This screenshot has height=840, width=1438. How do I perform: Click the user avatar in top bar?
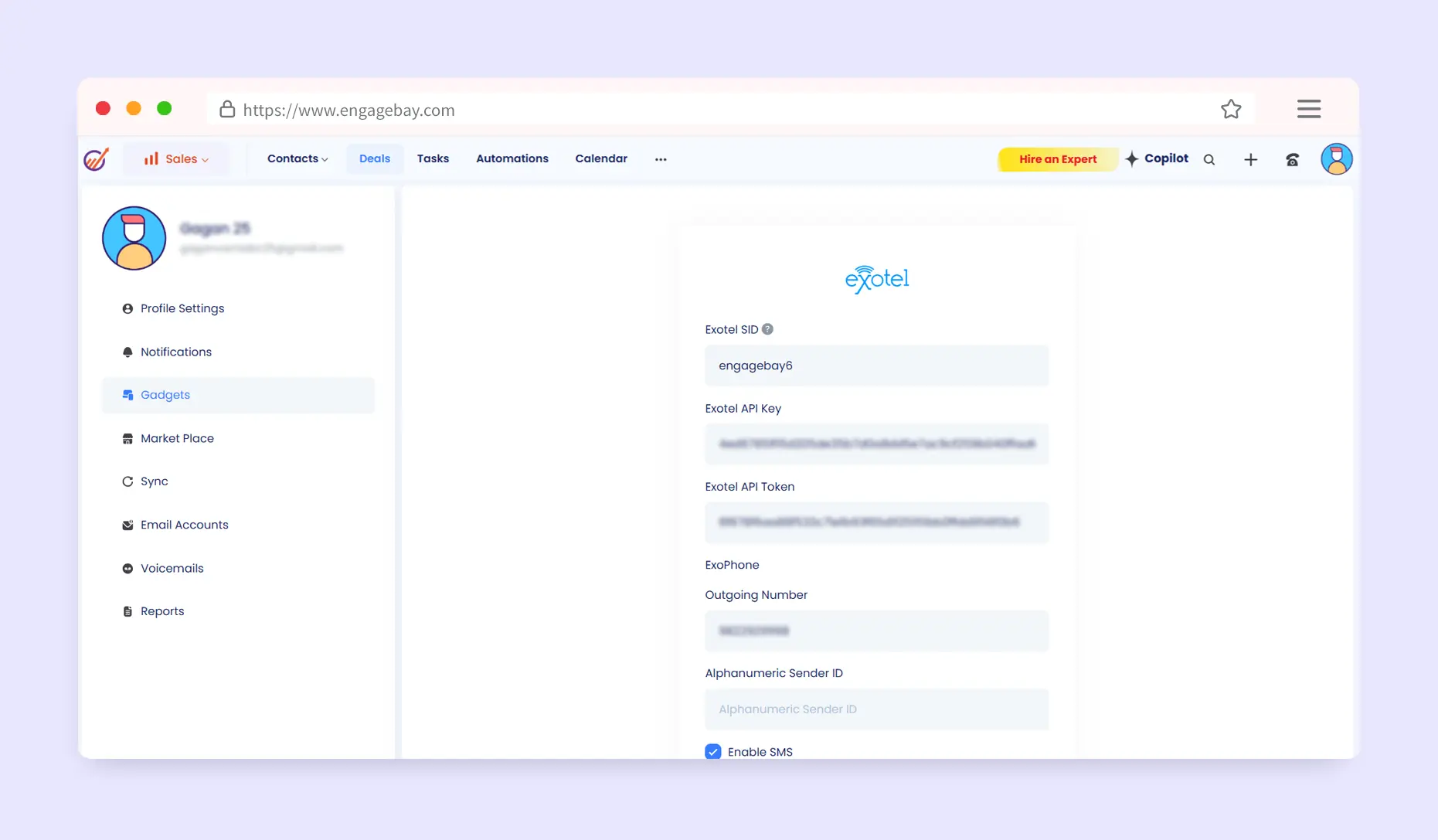point(1336,159)
